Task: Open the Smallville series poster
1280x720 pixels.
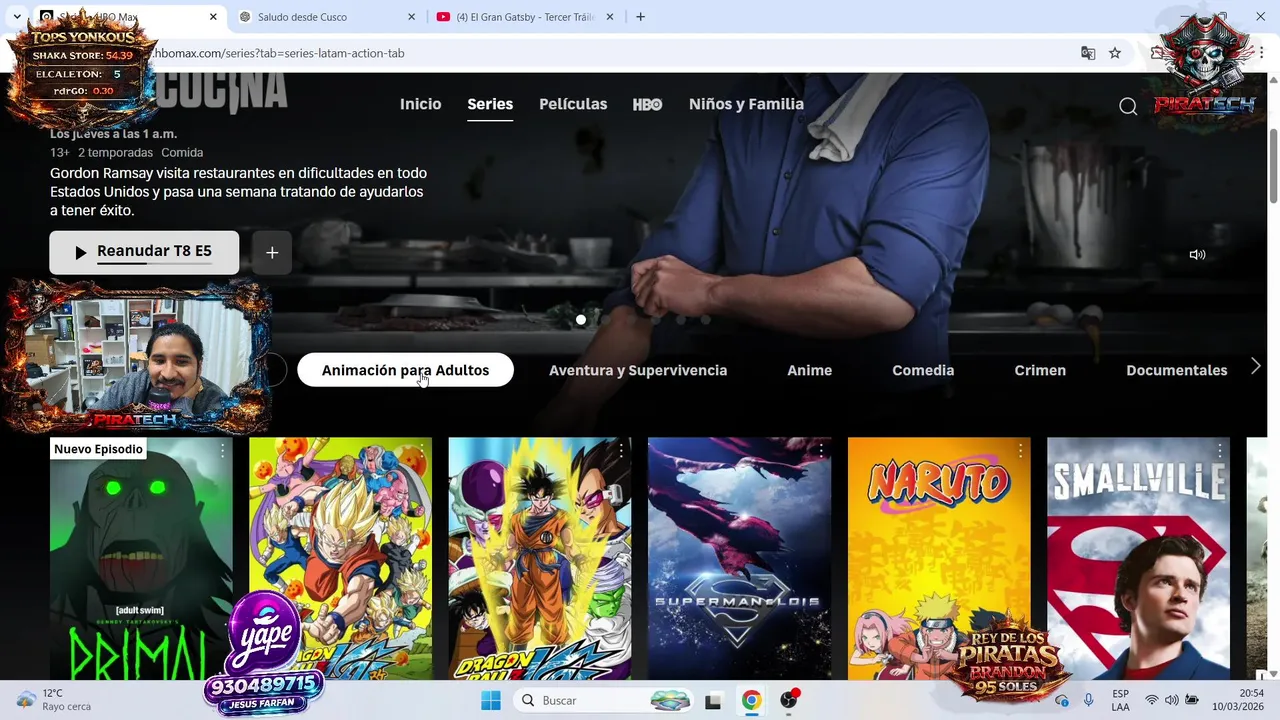Action: click(1138, 559)
